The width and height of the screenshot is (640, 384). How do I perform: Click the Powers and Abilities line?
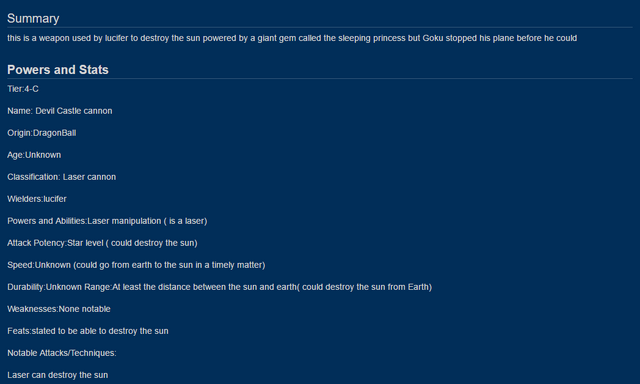[x=107, y=221]
